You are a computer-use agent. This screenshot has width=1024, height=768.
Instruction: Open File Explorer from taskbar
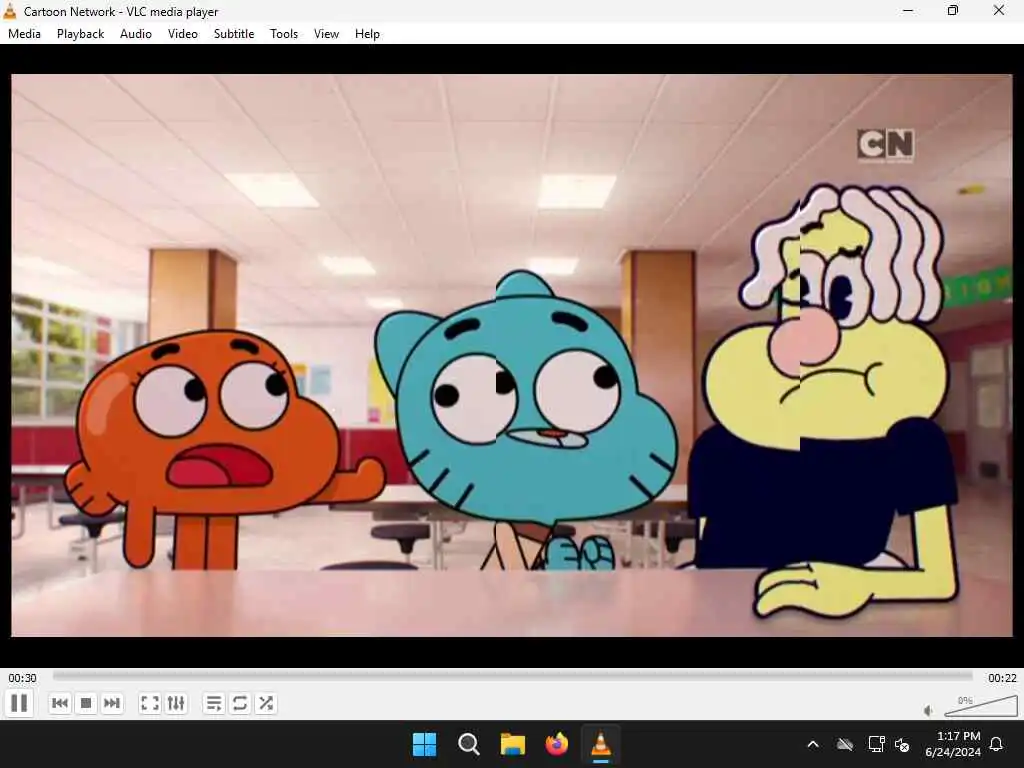(513, 744)
